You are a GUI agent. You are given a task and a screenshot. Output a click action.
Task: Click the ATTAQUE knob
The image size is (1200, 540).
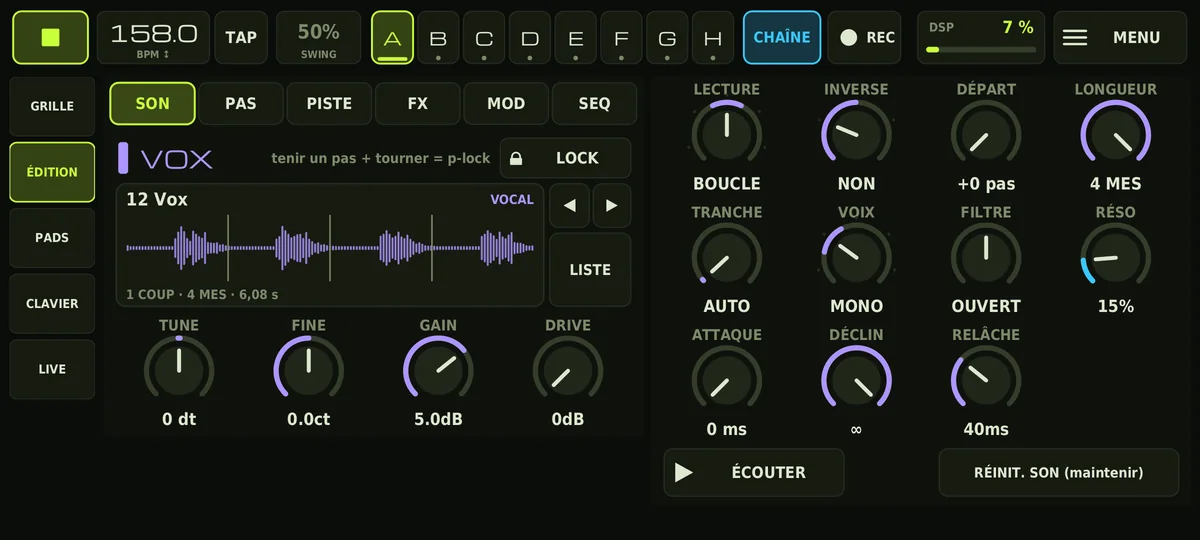[x=727, y=380]
